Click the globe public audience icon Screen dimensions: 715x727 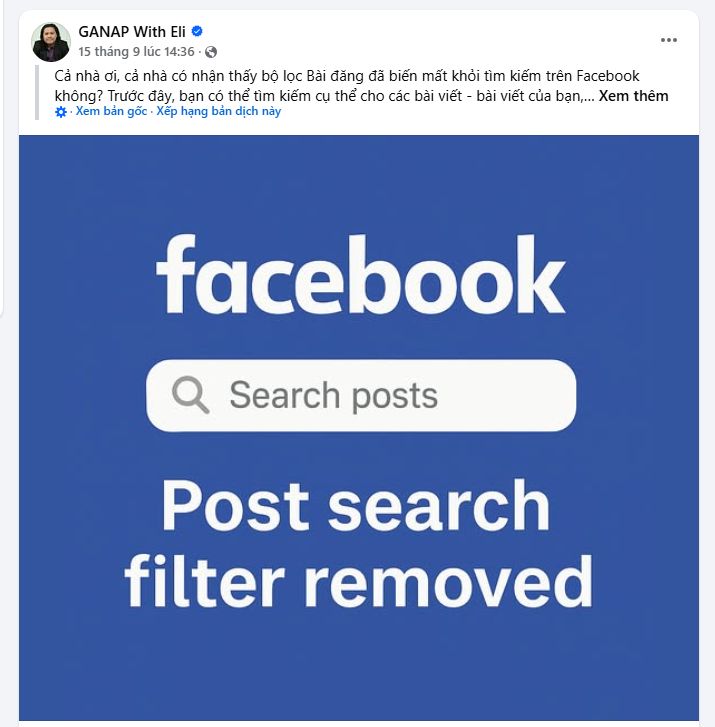211,52
